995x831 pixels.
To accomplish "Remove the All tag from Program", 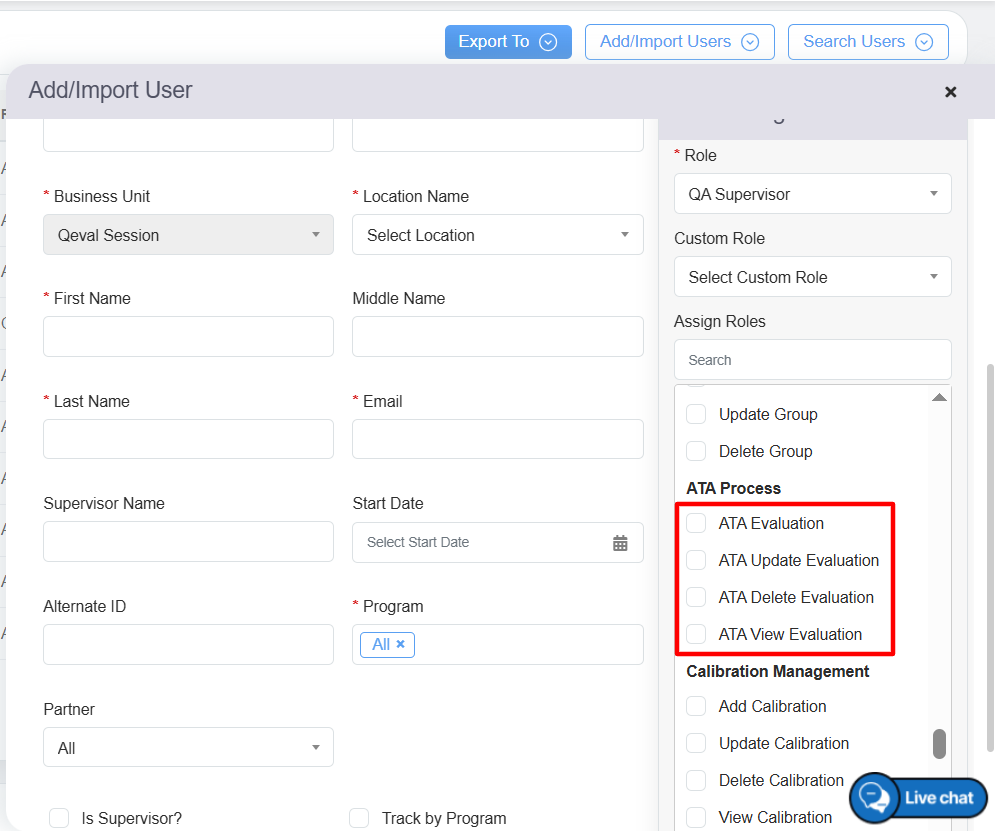I will (x=400, y=644).
